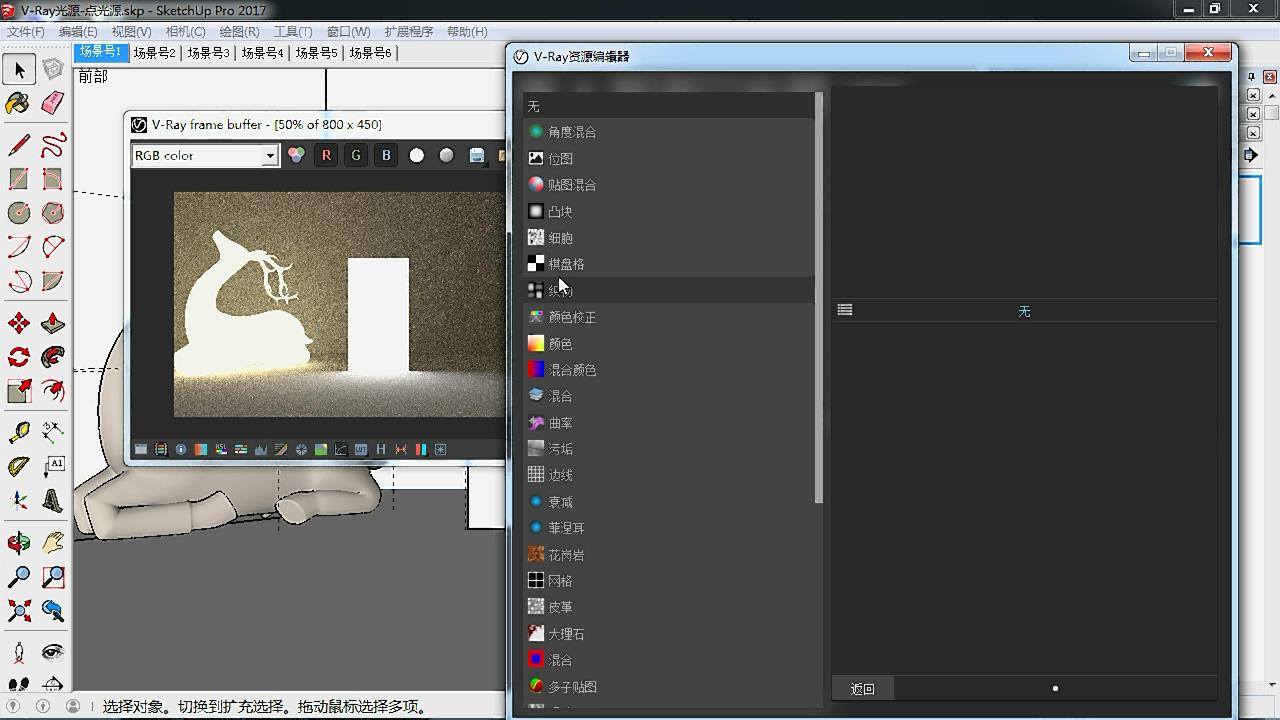The height and width of the screenshot is (720, 1280).
Task: Choose 棋盘格 texture from the list
Action: (x=566, y=264)
